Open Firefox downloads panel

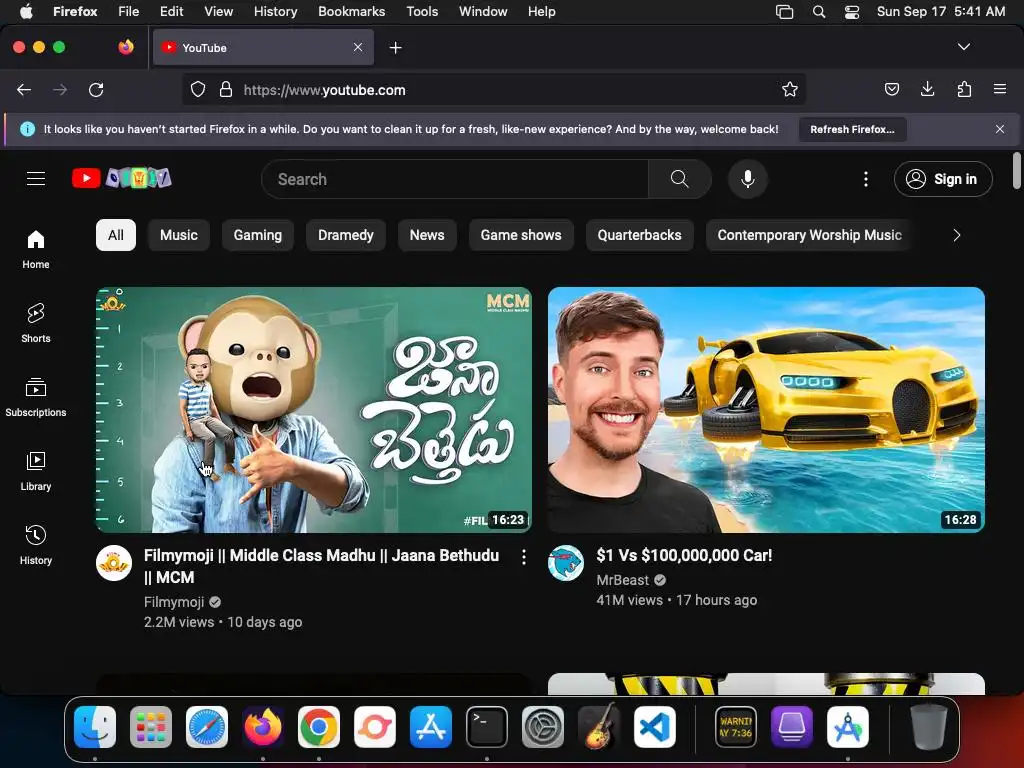point(927,89)
